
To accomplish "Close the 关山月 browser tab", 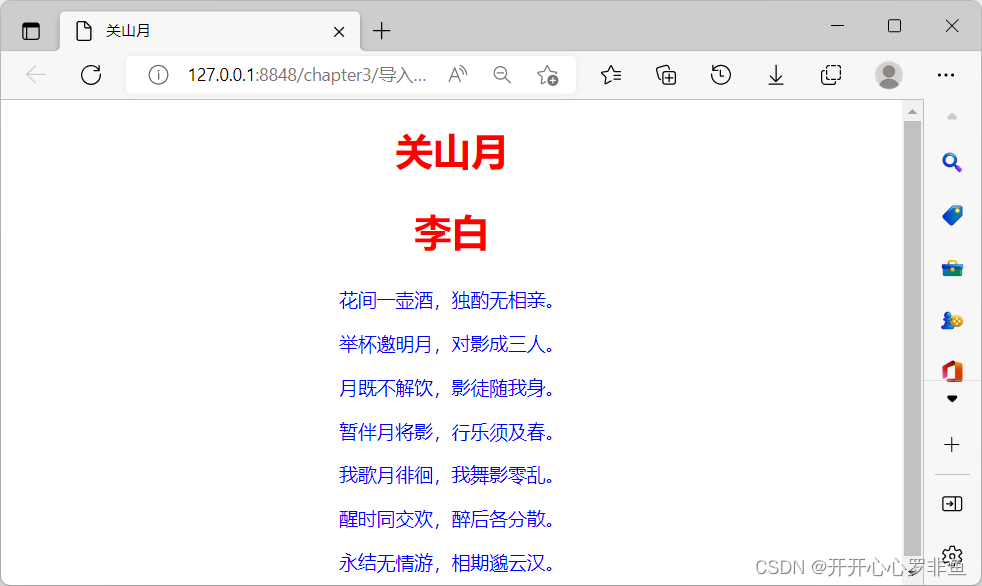I will (x=339, y=31).
